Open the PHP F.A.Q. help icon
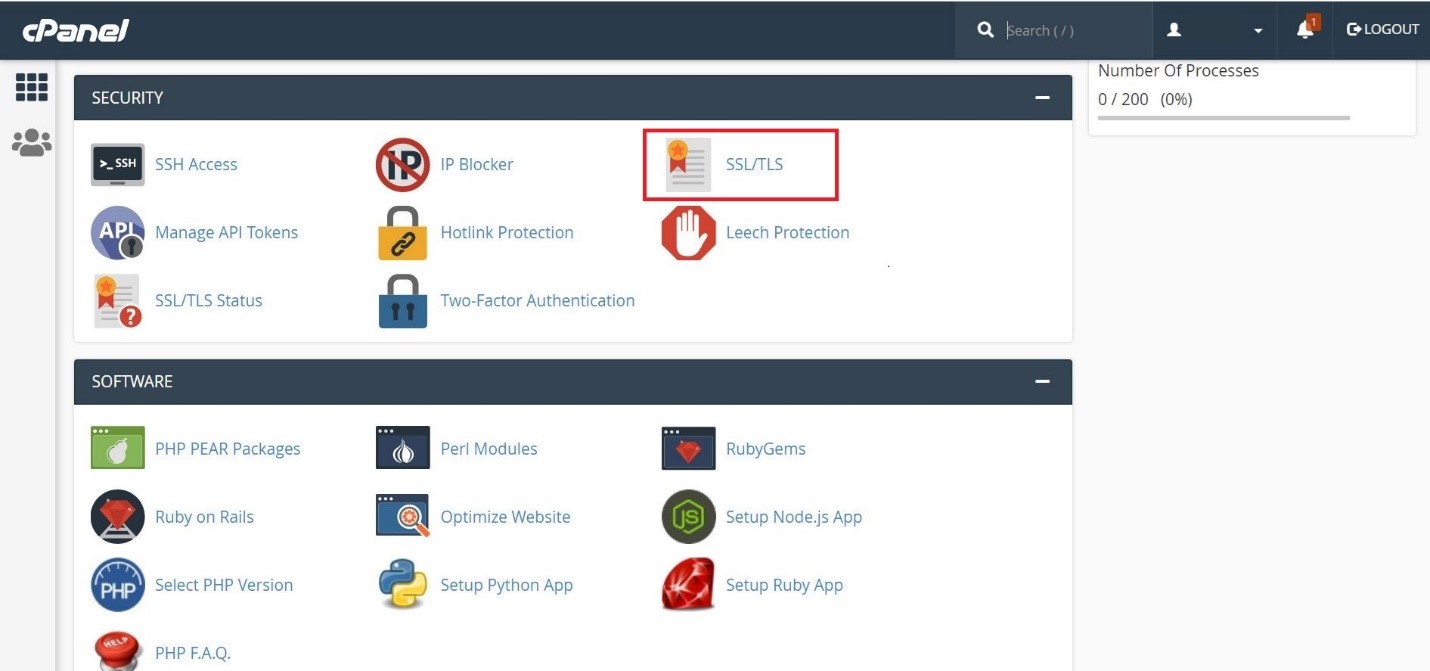1430x671 pixels. click(118, 649)
